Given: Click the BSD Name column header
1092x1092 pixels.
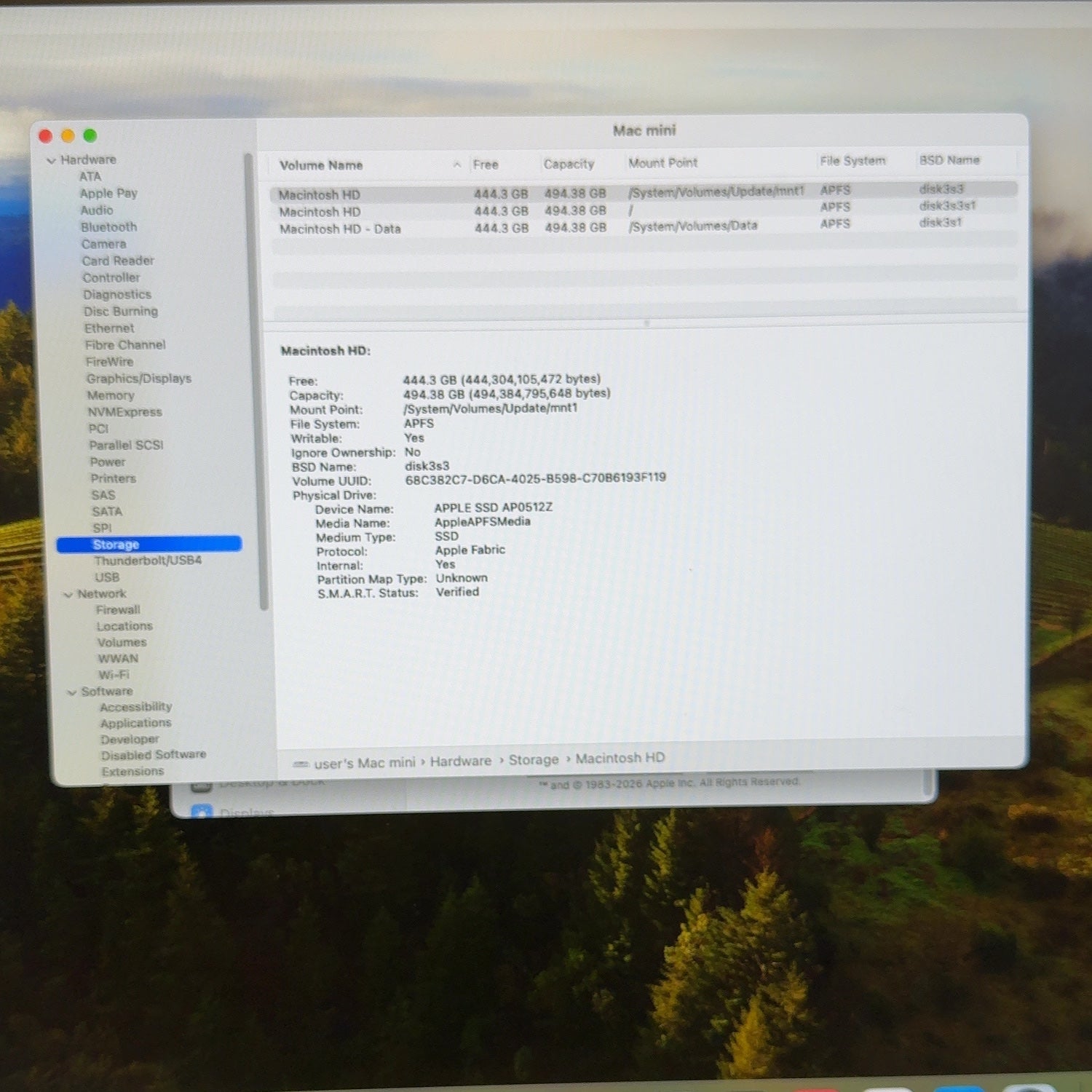Looking at the screenshot, I should [x=949, y=160].
